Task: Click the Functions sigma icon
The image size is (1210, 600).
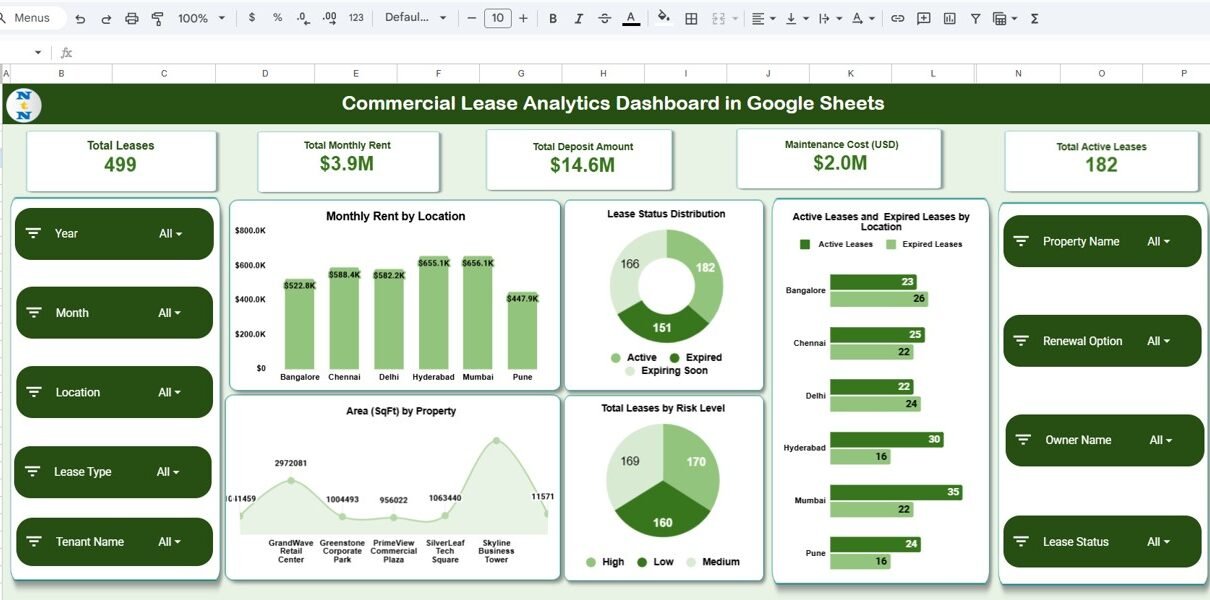Action: (x=1034, y=18)
